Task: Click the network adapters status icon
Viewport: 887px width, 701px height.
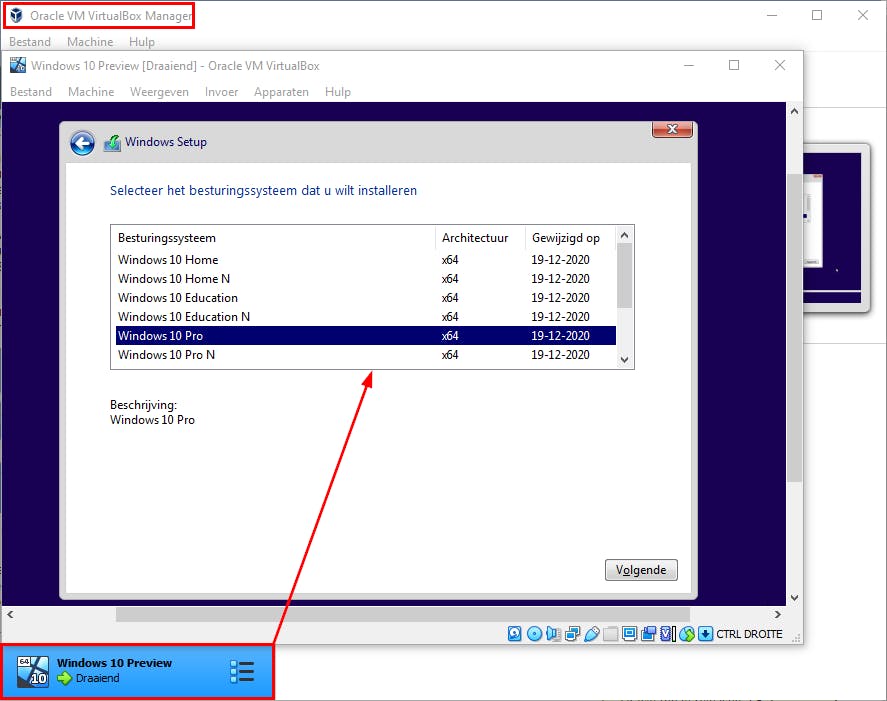Action: [572, 634]
